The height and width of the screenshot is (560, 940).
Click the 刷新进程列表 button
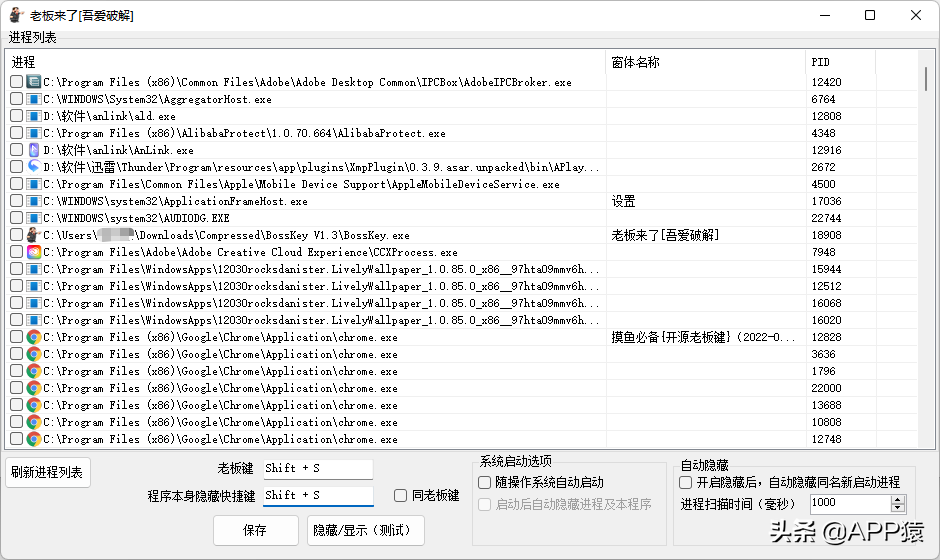(x=47, y=472)
